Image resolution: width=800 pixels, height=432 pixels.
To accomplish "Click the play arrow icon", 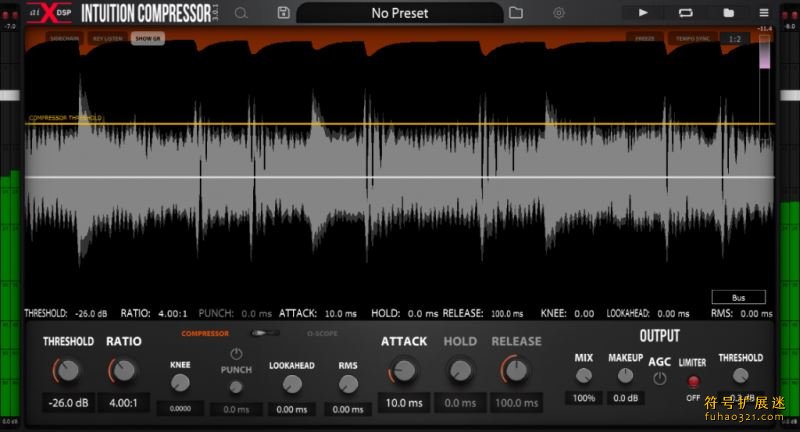I will [x=643, y=13].
